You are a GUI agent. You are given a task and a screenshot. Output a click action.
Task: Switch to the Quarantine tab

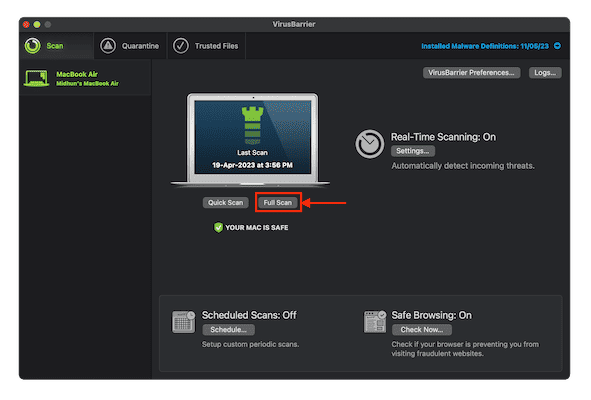click(x=130, y=46)
